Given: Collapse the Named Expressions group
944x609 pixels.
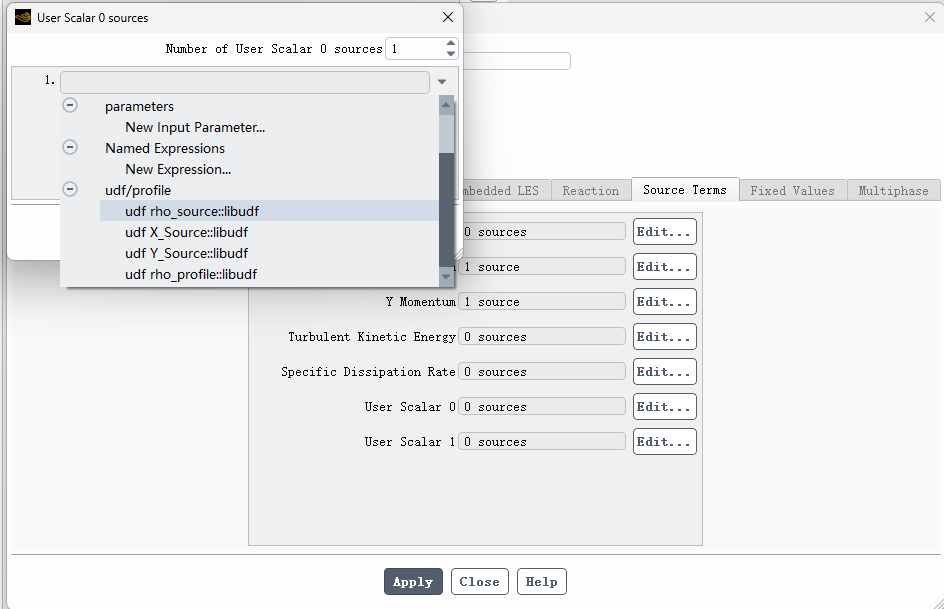Looking at the screenshot, I should 70,147.
